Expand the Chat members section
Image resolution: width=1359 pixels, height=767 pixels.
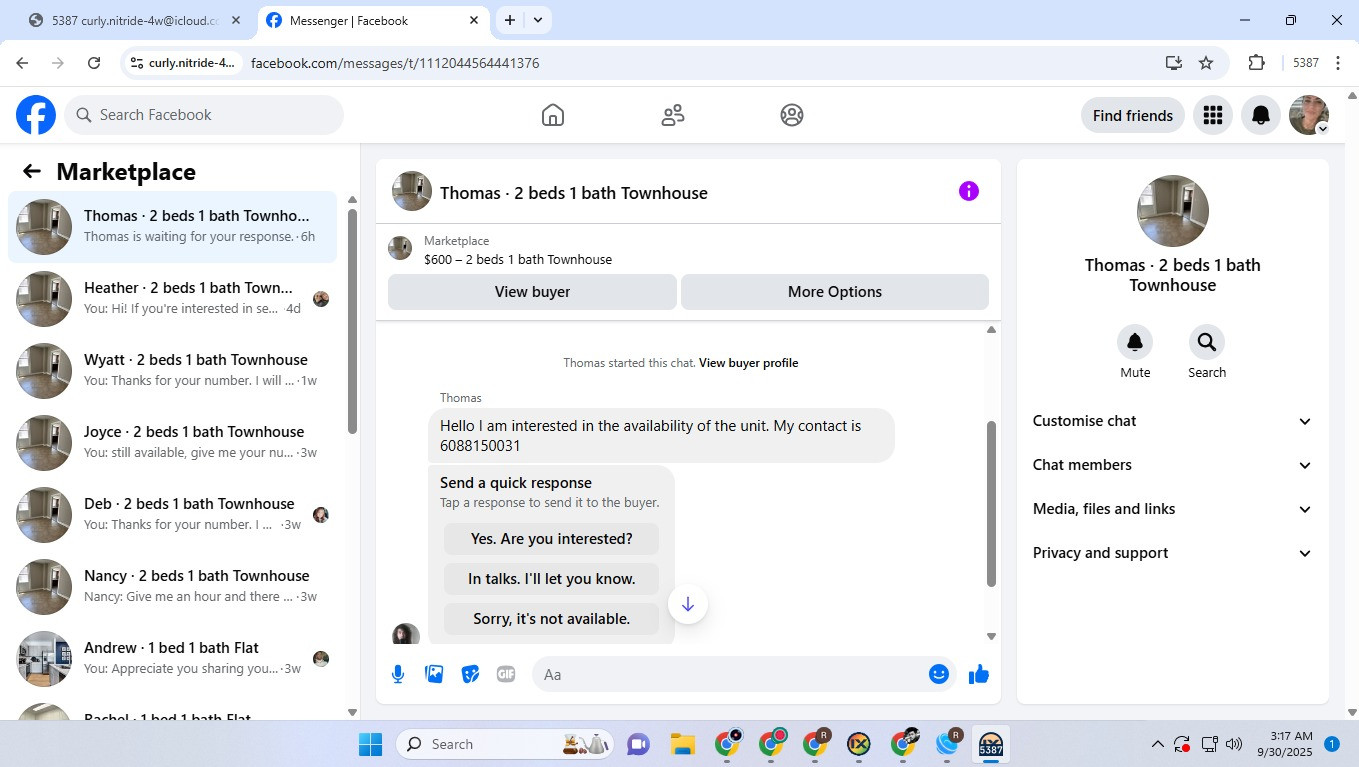[1173, 465]
